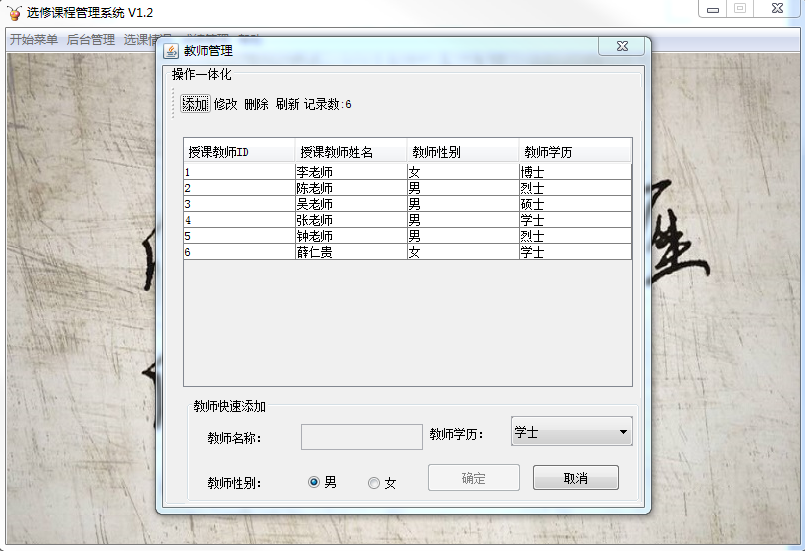Click the 博士 cell in row 1
This screenshot has width=805, height=551.
(575, 172)
